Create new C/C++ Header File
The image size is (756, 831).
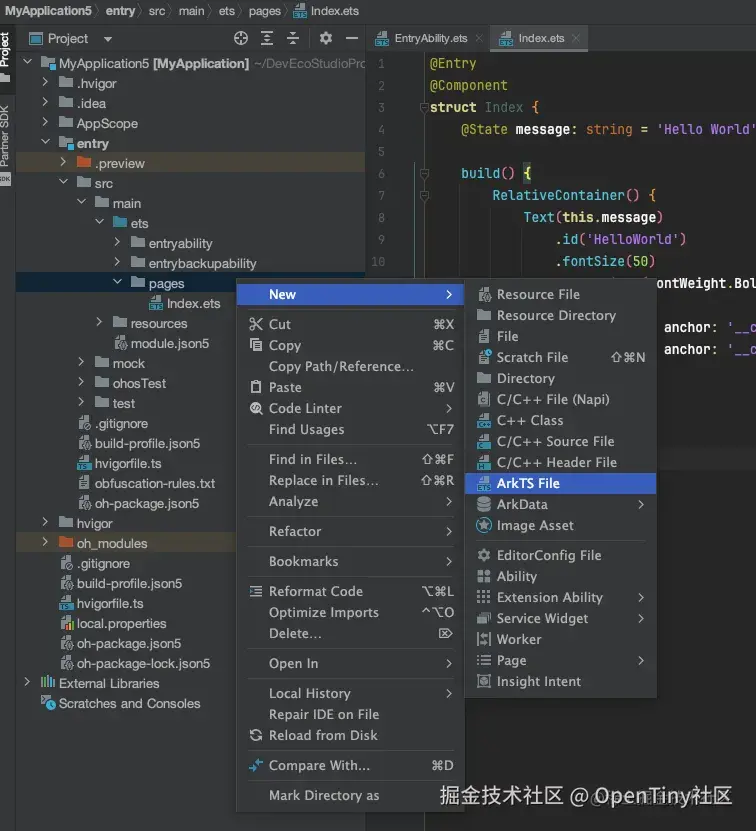560,463
